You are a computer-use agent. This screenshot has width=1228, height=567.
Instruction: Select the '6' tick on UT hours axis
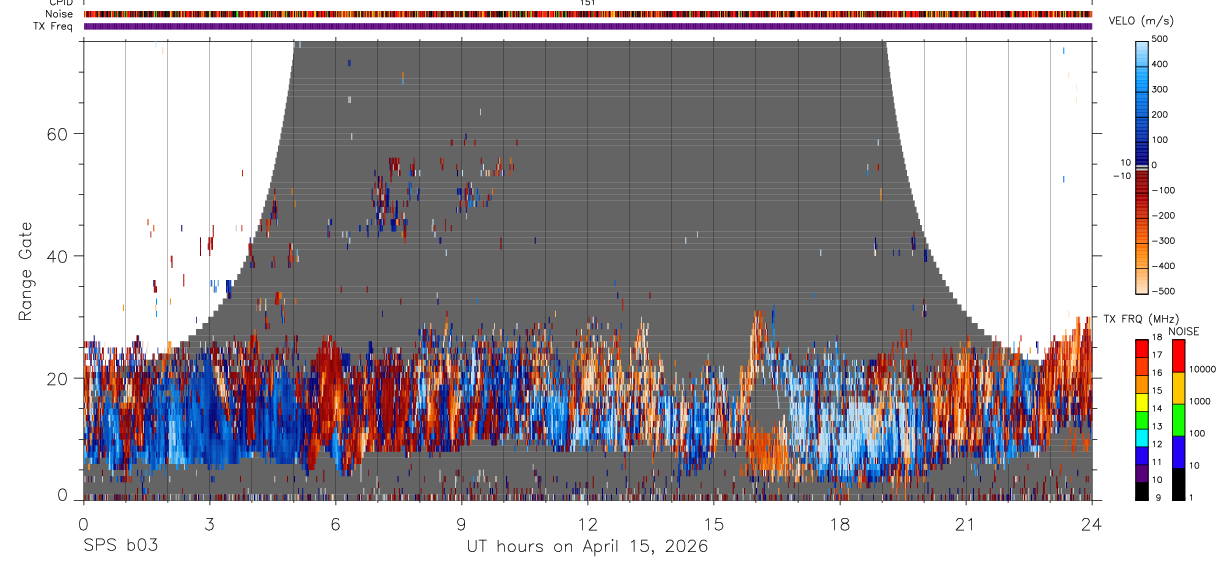tap(336, 523)
